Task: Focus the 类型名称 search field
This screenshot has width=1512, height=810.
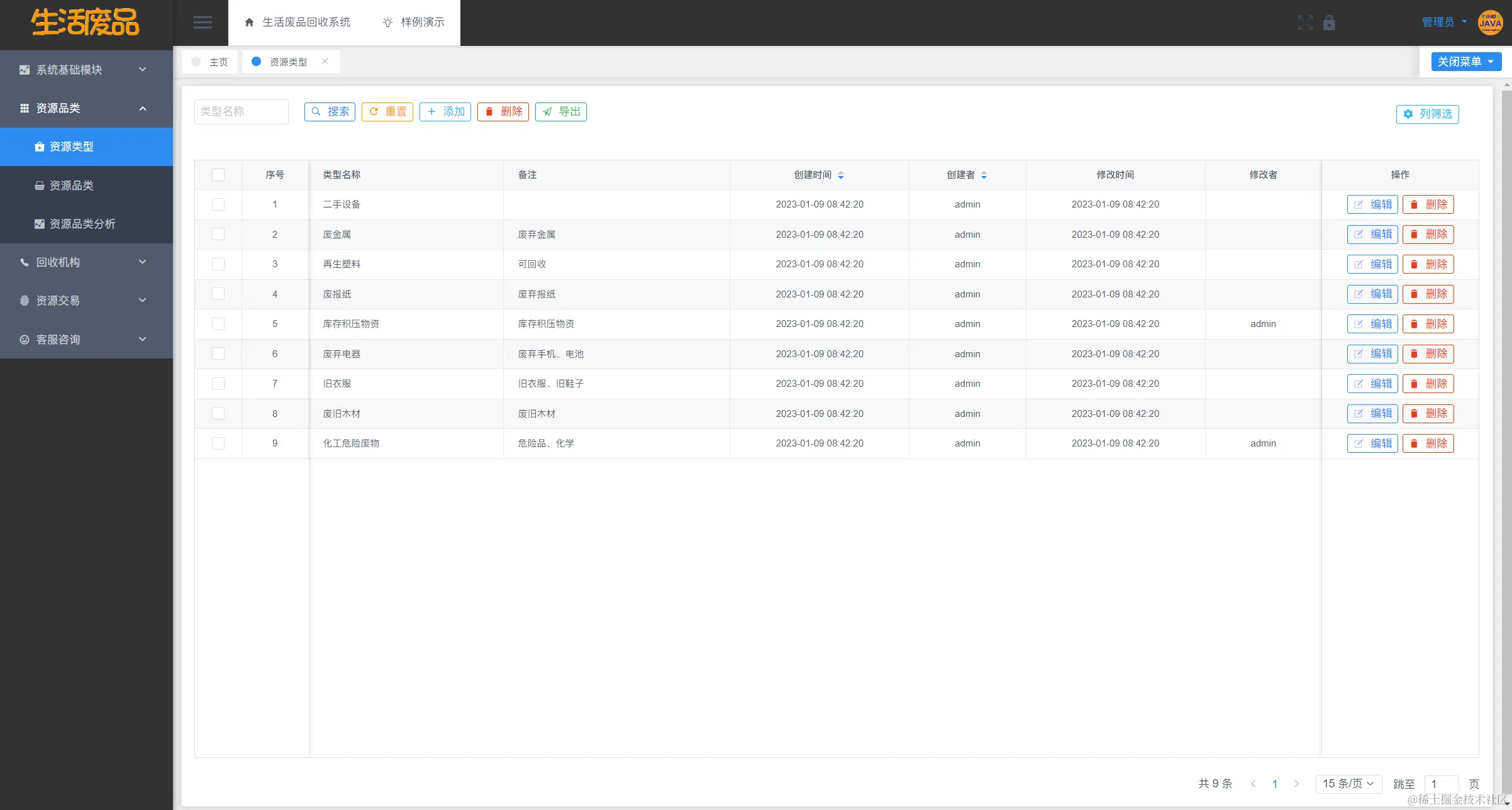Action: 241,111
